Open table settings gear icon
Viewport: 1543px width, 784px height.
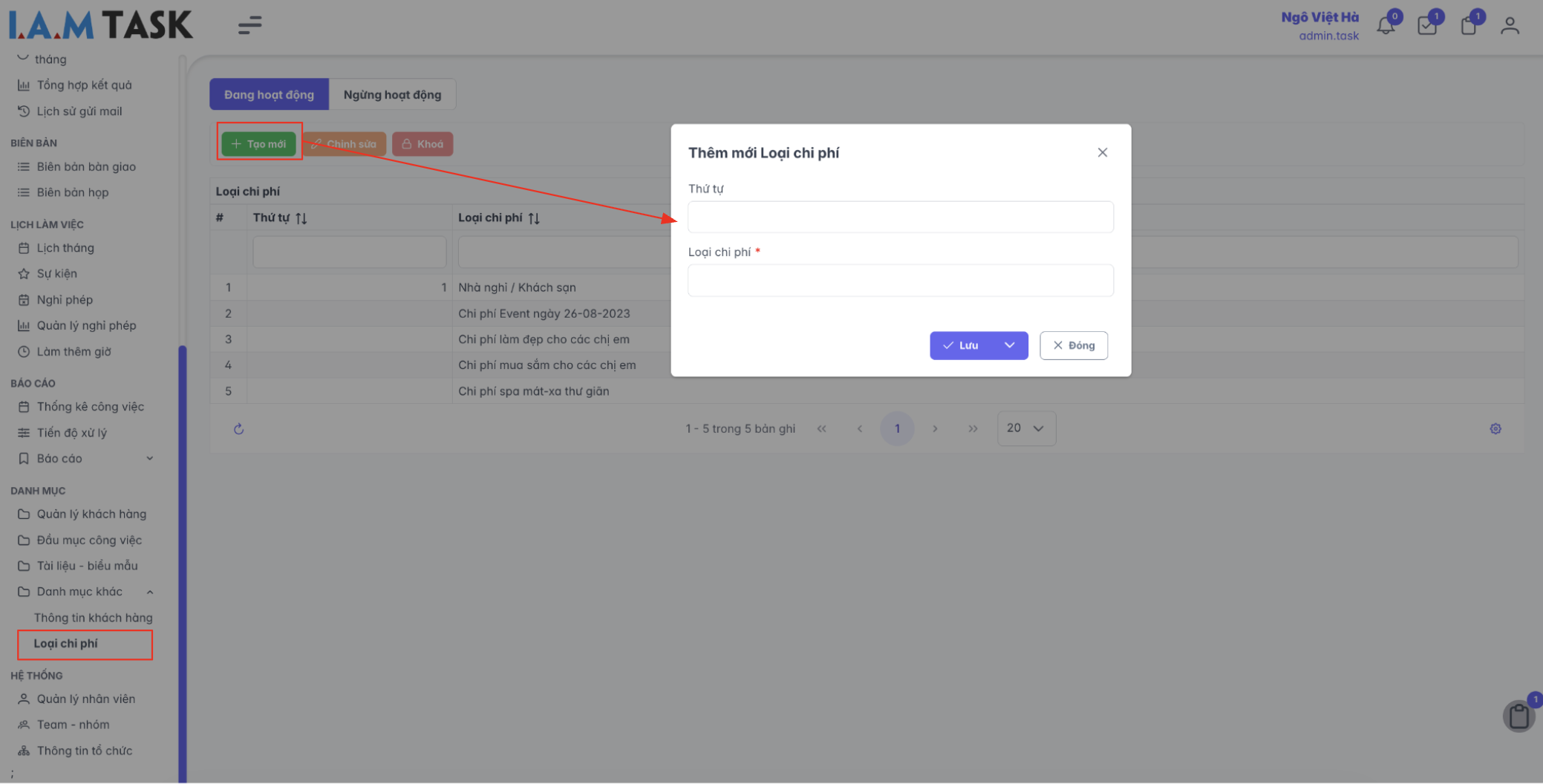1495,429
